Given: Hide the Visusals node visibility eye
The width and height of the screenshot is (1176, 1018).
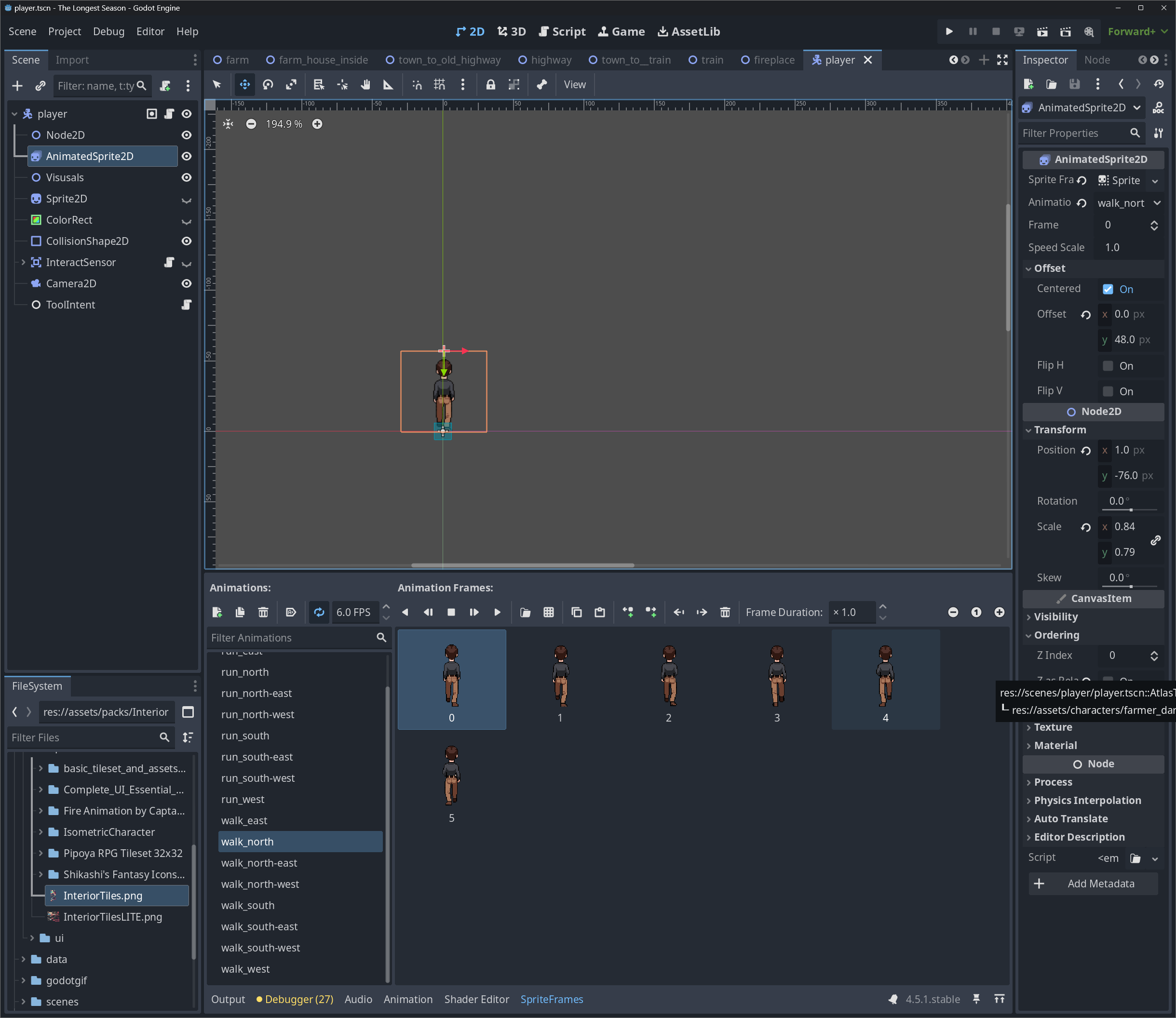Looking at the screenshot, I should point(186,178).
